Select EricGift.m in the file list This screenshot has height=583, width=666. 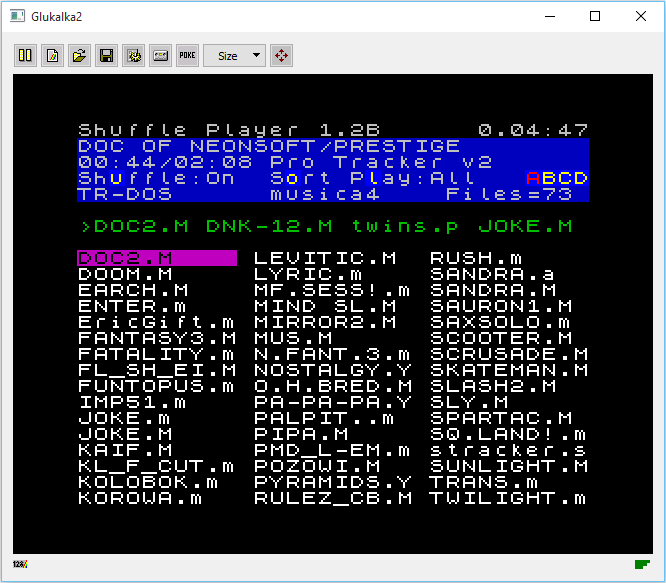(x=156, y=322)
